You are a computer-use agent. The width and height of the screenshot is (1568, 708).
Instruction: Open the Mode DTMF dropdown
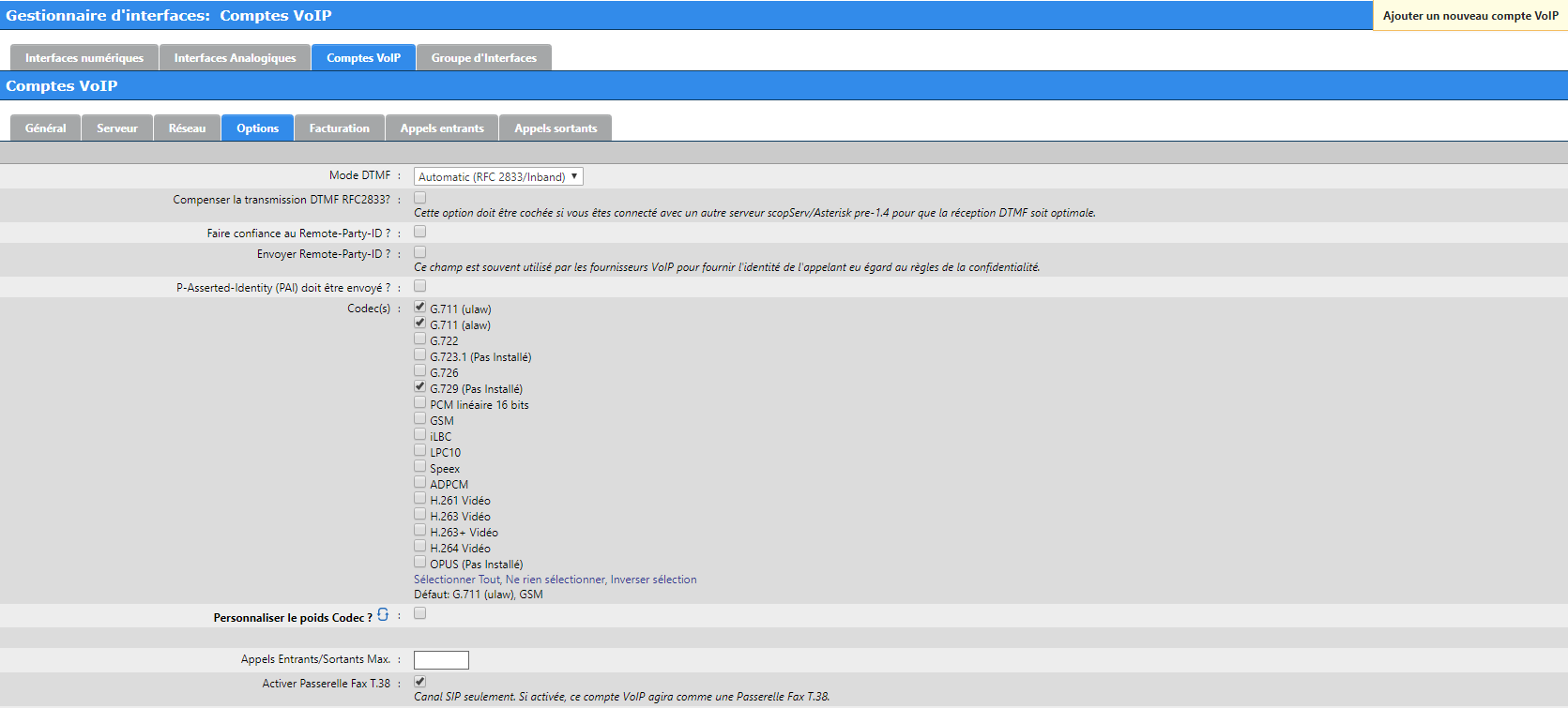coord(498,176)
